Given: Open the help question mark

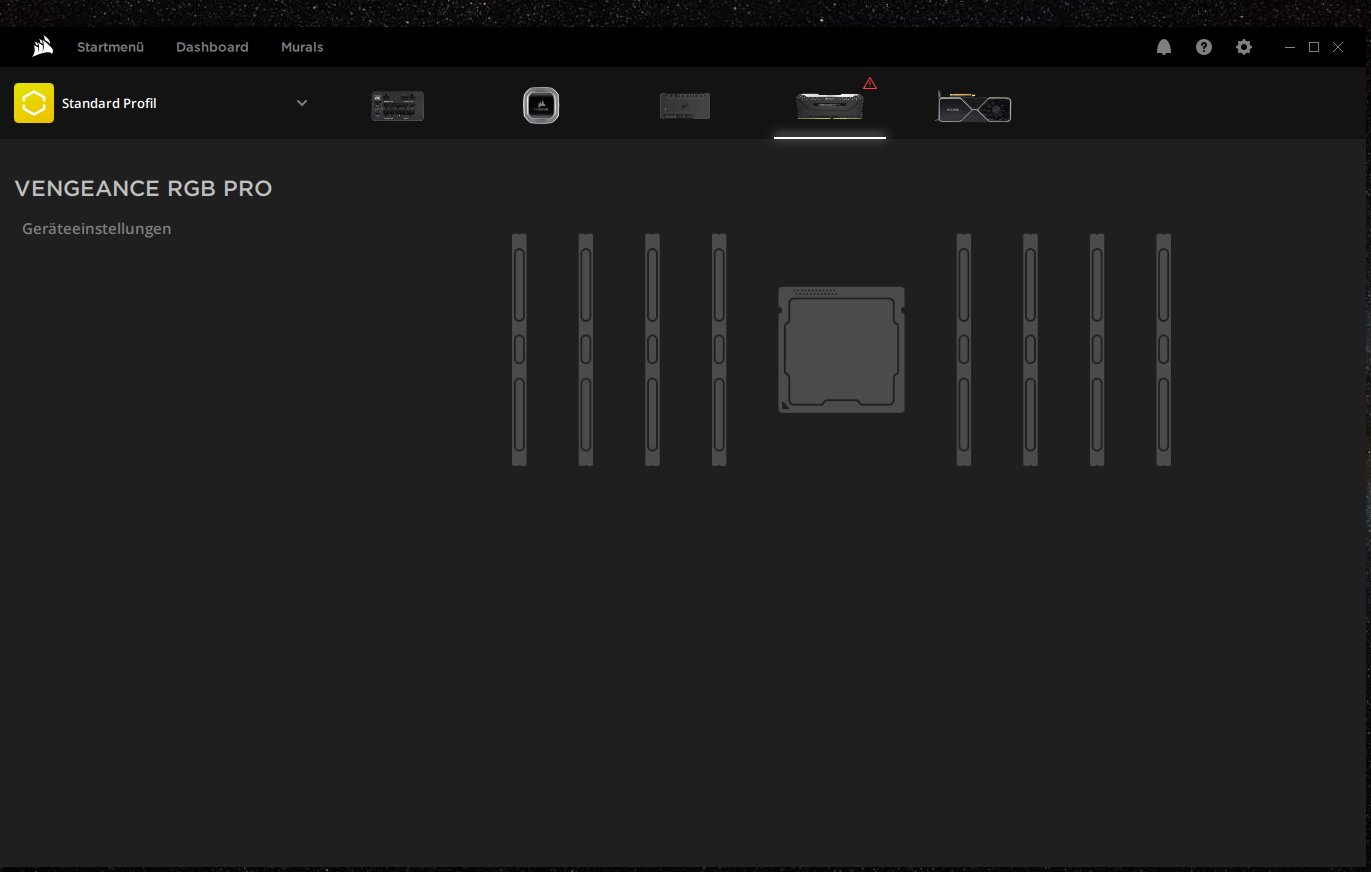Looking at the screenshot, I should [x=1204, y=47].
